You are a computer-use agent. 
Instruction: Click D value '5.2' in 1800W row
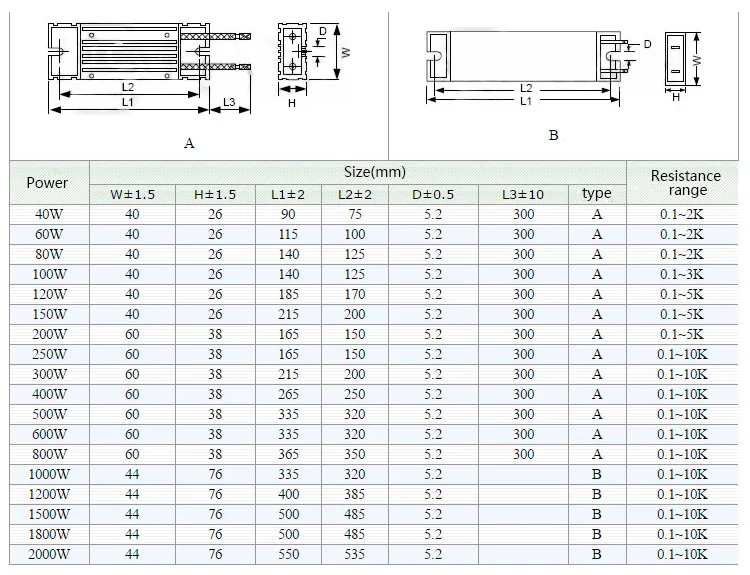[433, 534]
